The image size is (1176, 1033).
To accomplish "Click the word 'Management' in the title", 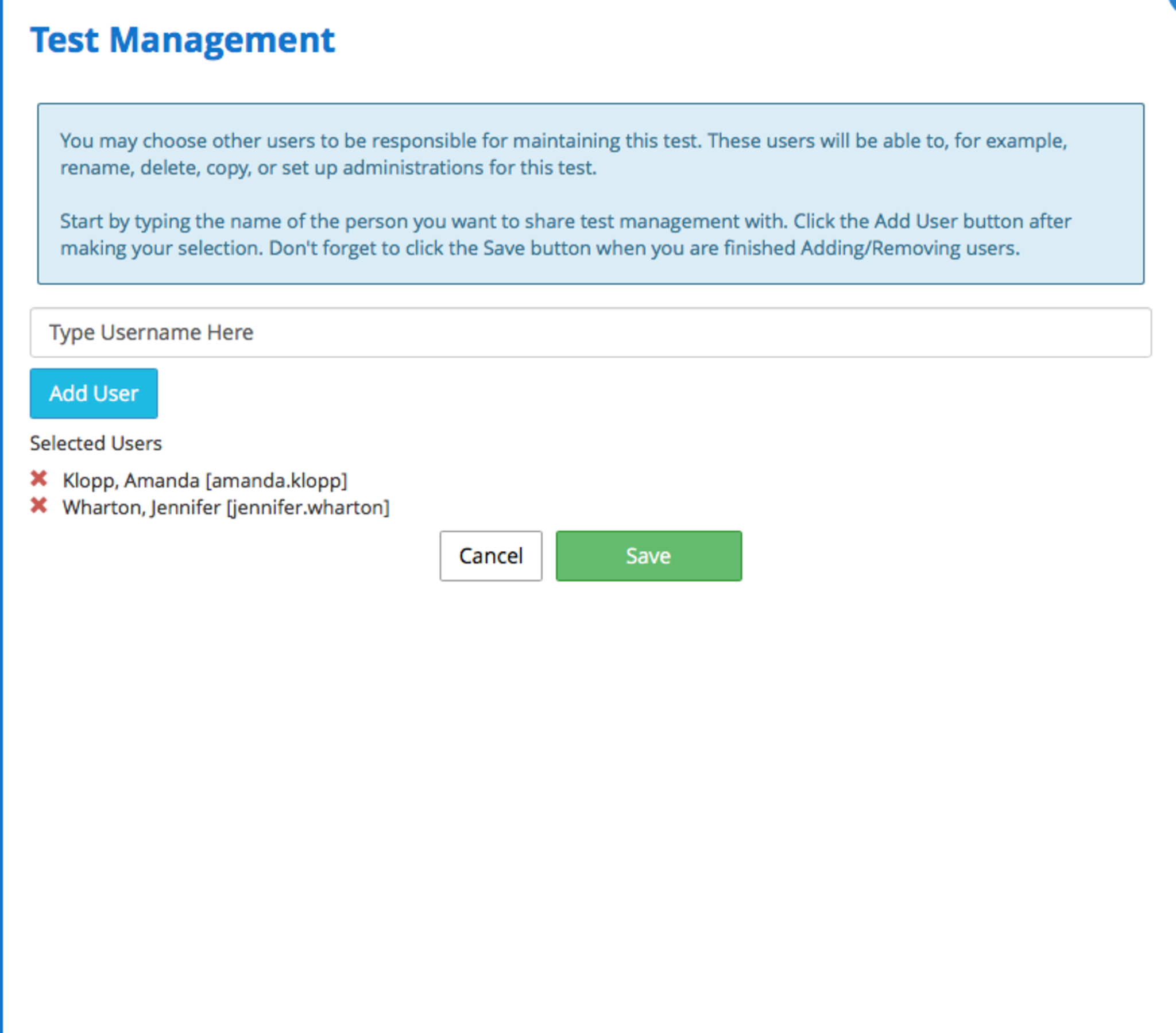I will point(222,40).
